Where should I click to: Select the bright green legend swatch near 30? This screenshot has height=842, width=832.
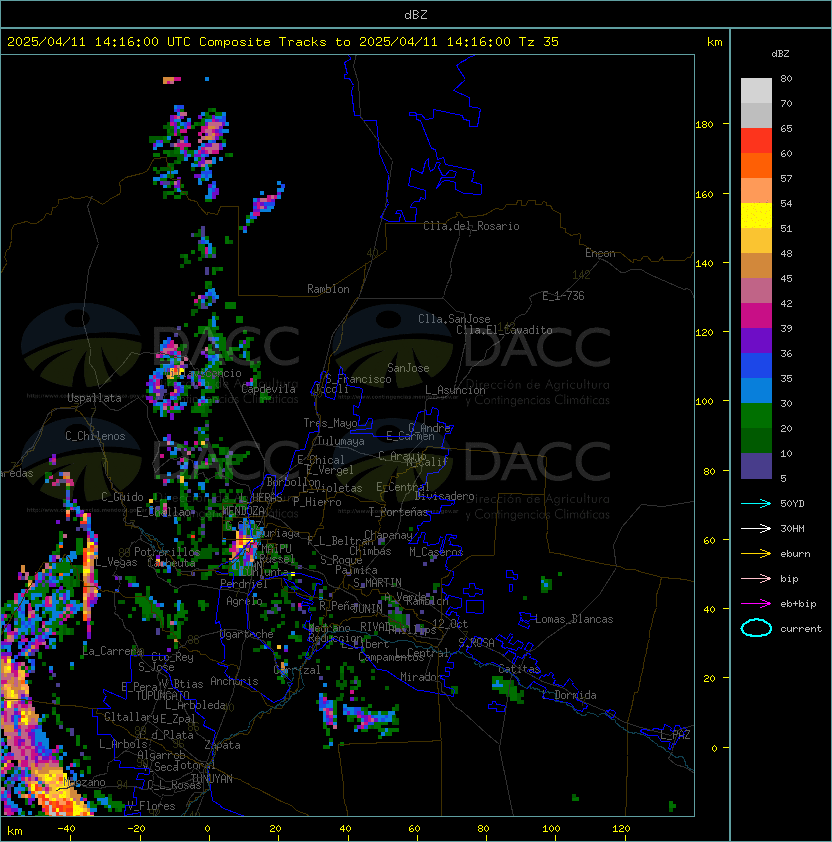(756, 415)
